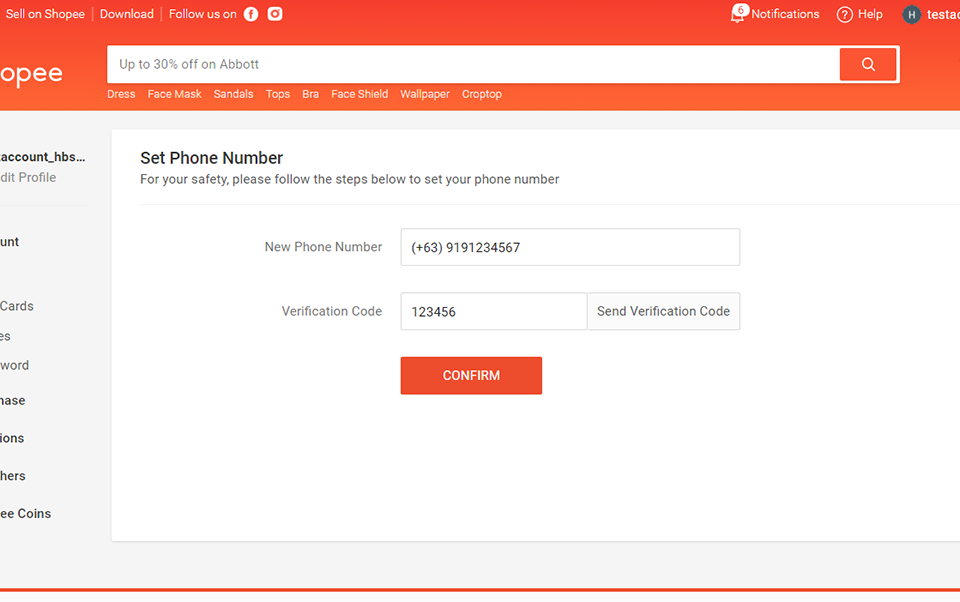Select the Face Shield trending search
This screenshot has width=960, height=602.
[x=359, y=93]
